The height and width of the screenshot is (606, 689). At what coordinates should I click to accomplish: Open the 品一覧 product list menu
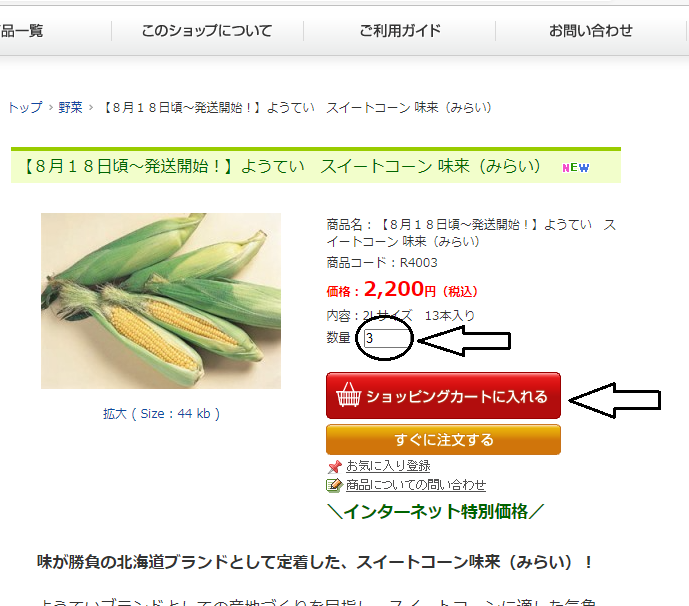pyautogui.click(x=22, y=31)
